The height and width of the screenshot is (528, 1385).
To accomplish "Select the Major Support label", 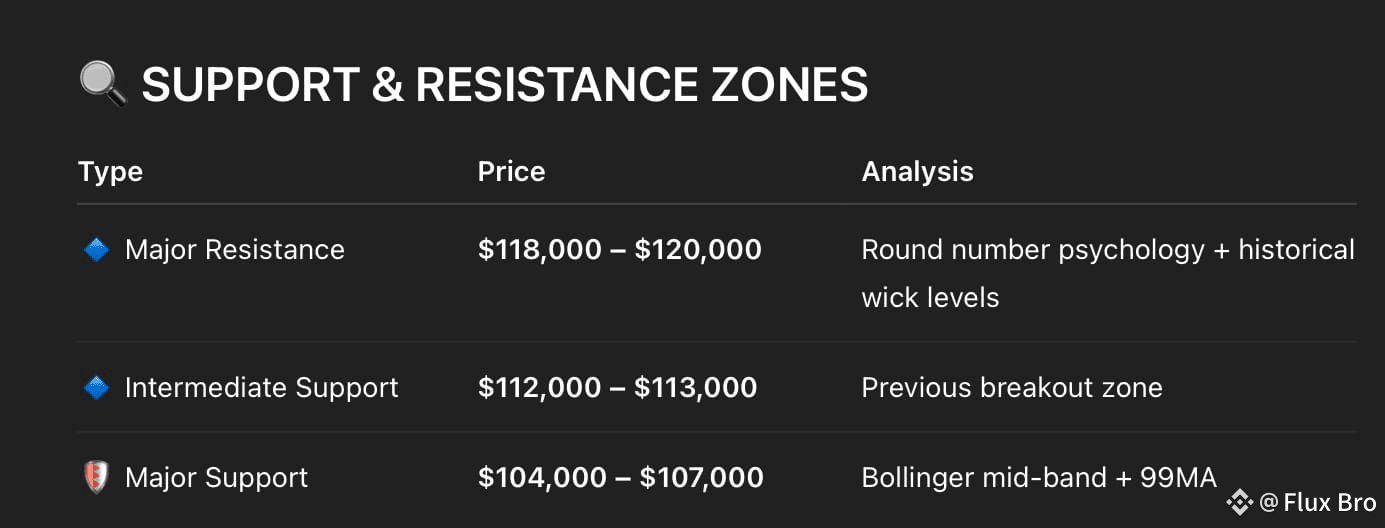I will [216, 477].
